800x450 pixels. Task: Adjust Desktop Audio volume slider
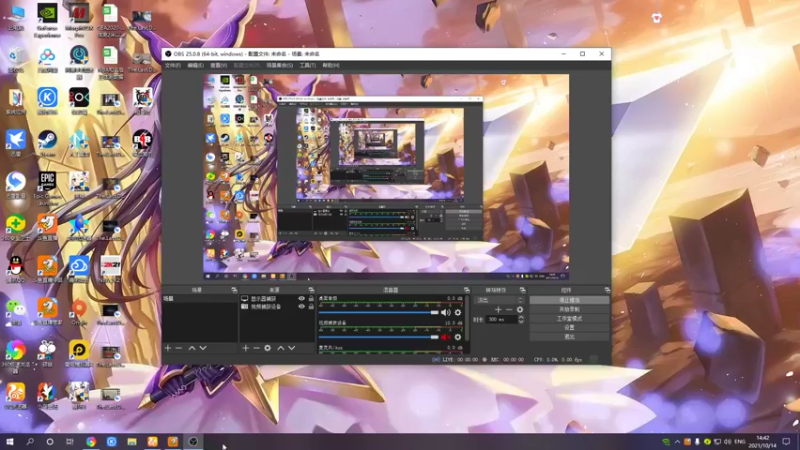(379, 312)
